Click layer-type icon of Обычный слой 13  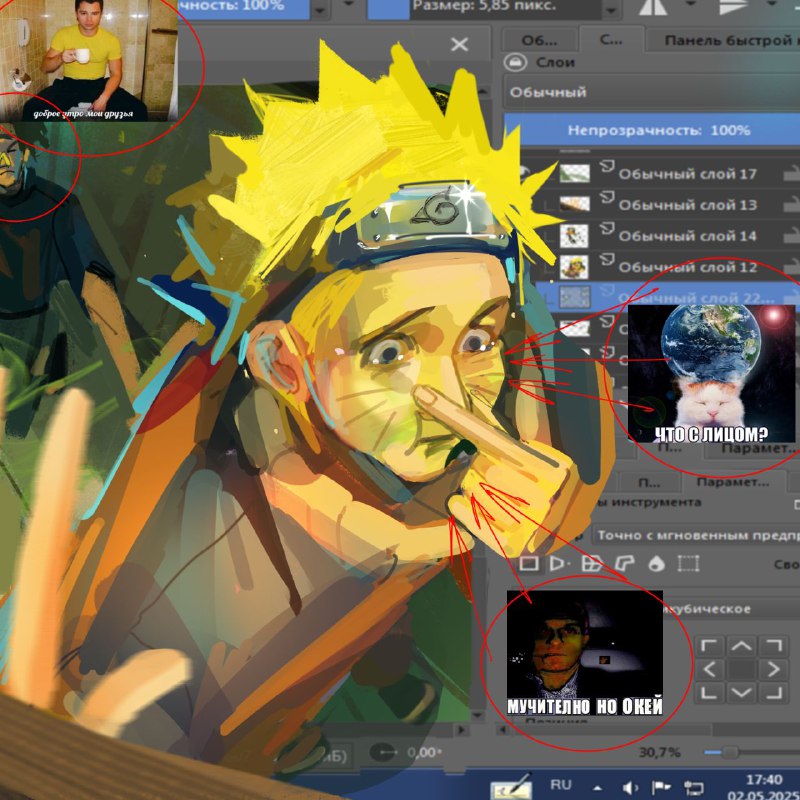[x=607, y=197]
